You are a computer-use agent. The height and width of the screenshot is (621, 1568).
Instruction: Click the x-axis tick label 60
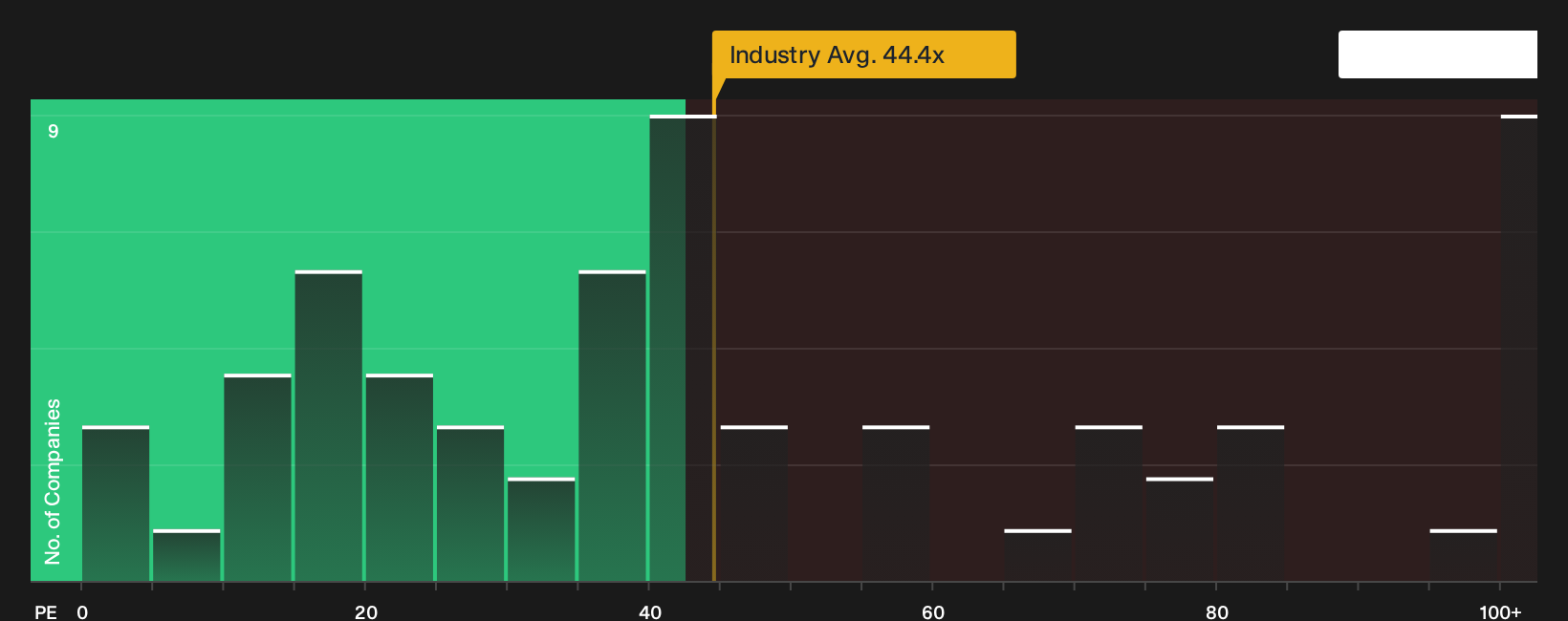point(933,612)
